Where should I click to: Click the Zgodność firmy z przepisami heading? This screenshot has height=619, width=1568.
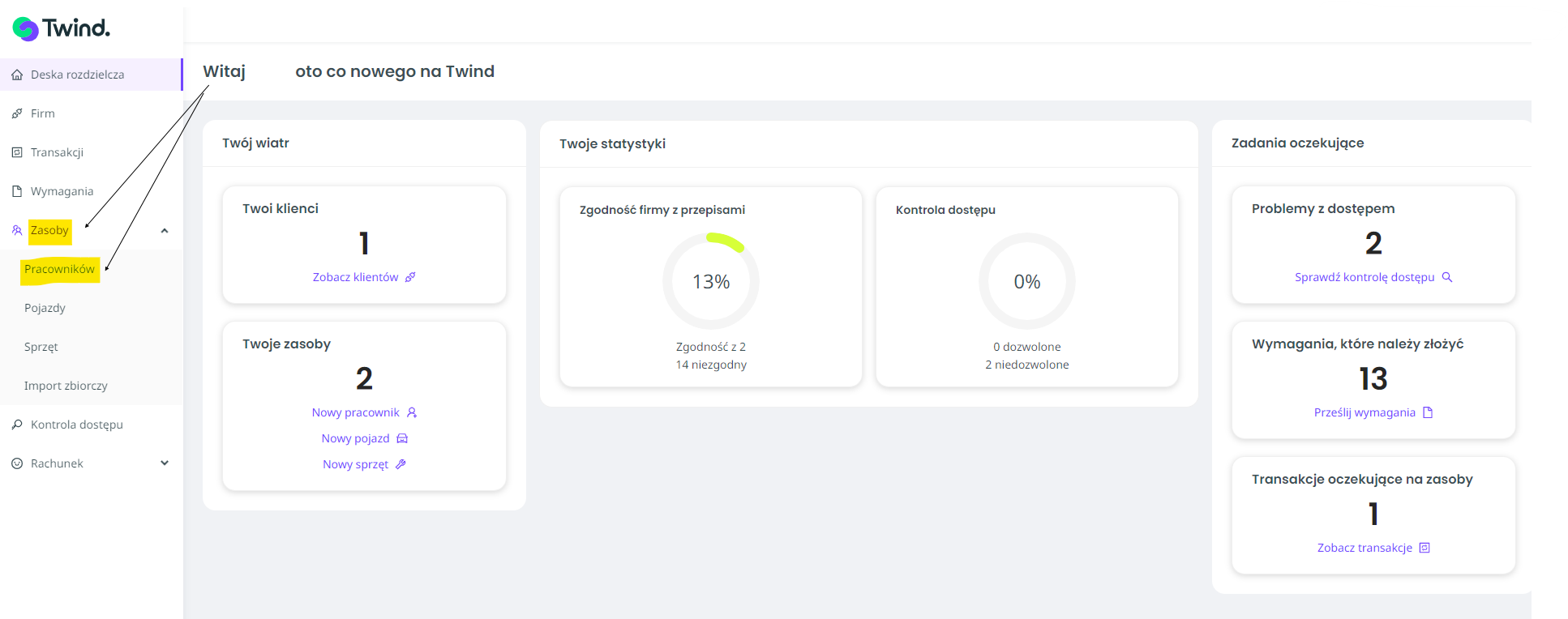coord(662,210)
